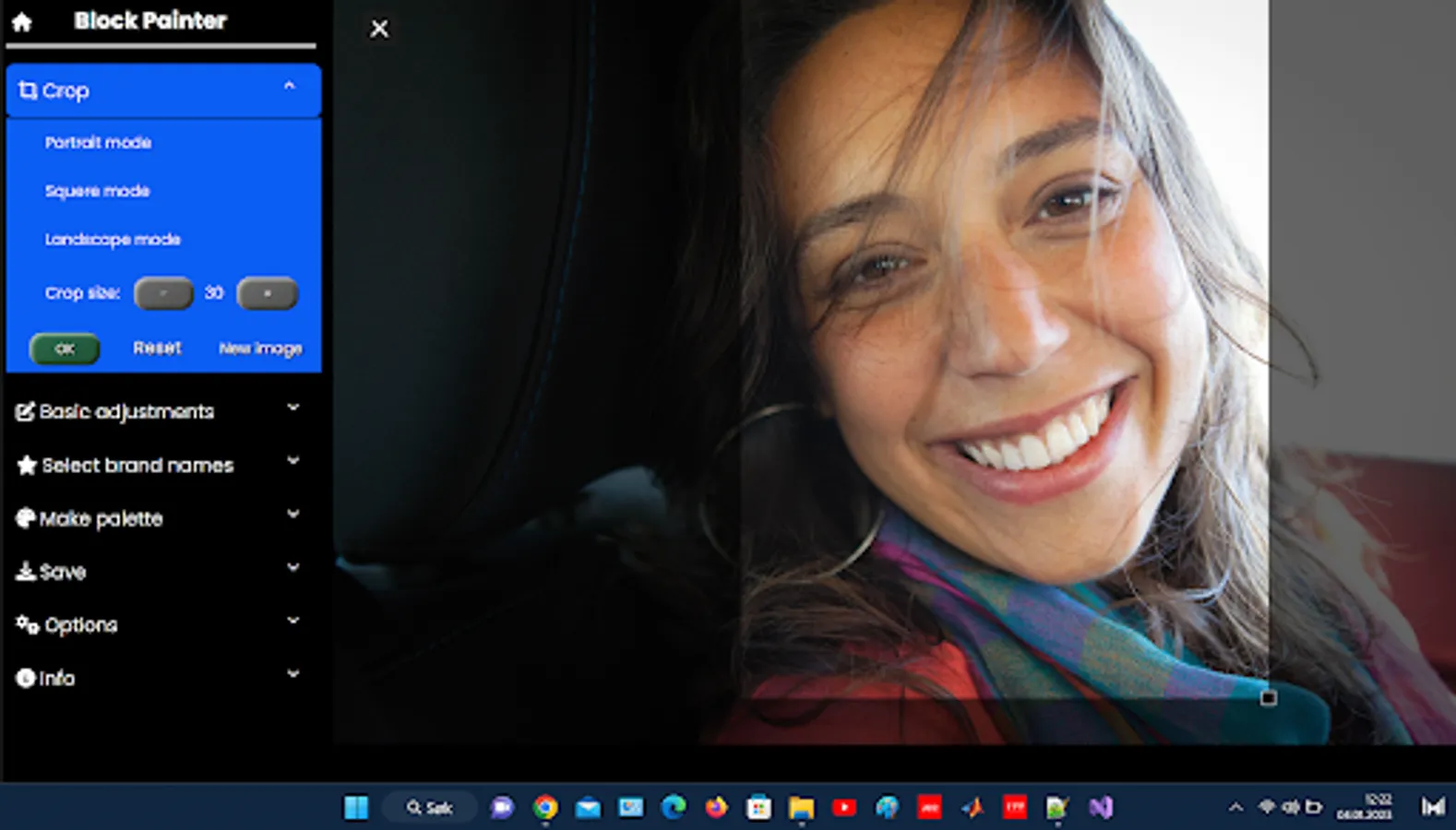Click the Info circle icon
Image resolution: width=1456 pixels, height=830 pixels.
tap(25, 679)
